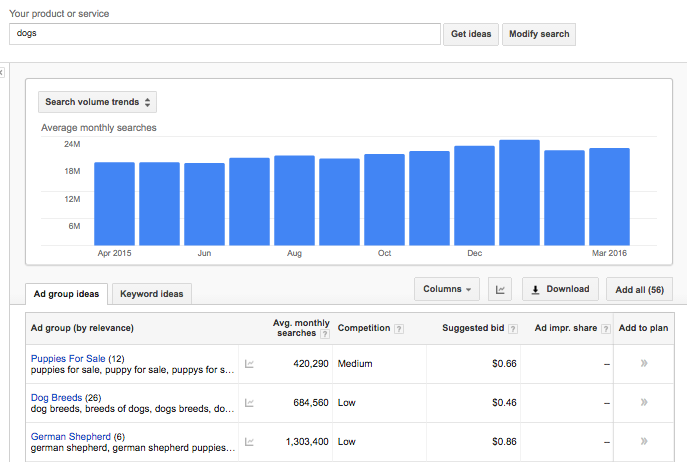Click the 1,303,400 searches value
Viewport: 687px width, 462px height.
click(307, 442)
